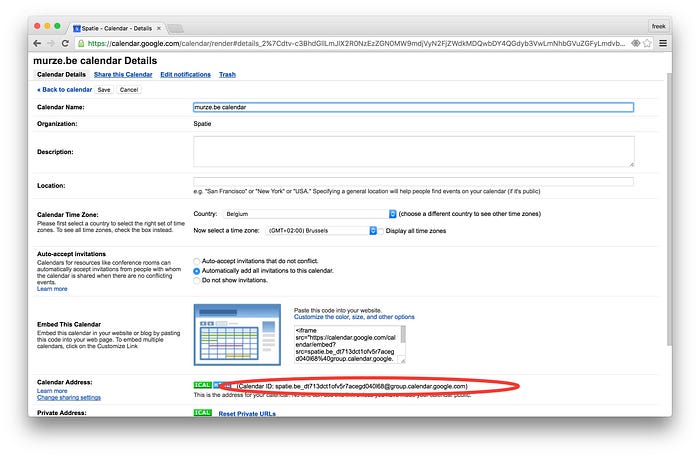Image resolution: width=700 pixels, height=457 pixels.
Task: Select Auto-accept invitations that do not conflict
Action: pos(196,261)
